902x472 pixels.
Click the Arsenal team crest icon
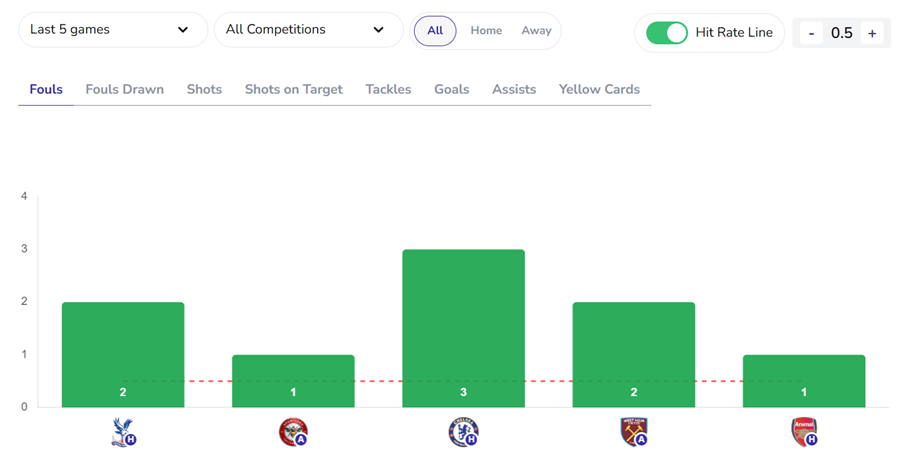click(x=804, y=431)
